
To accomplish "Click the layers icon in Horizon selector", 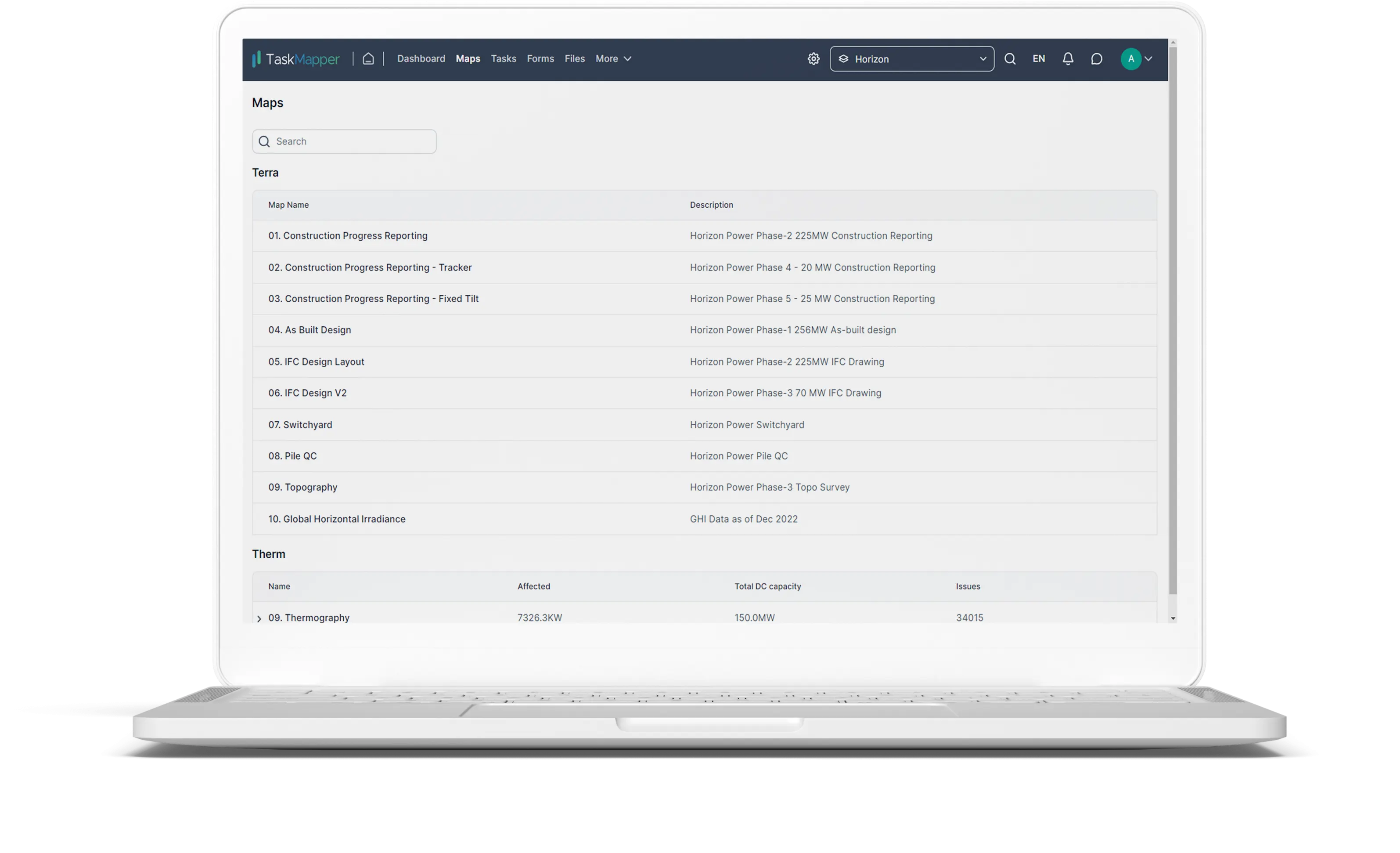I will [844, 58].
